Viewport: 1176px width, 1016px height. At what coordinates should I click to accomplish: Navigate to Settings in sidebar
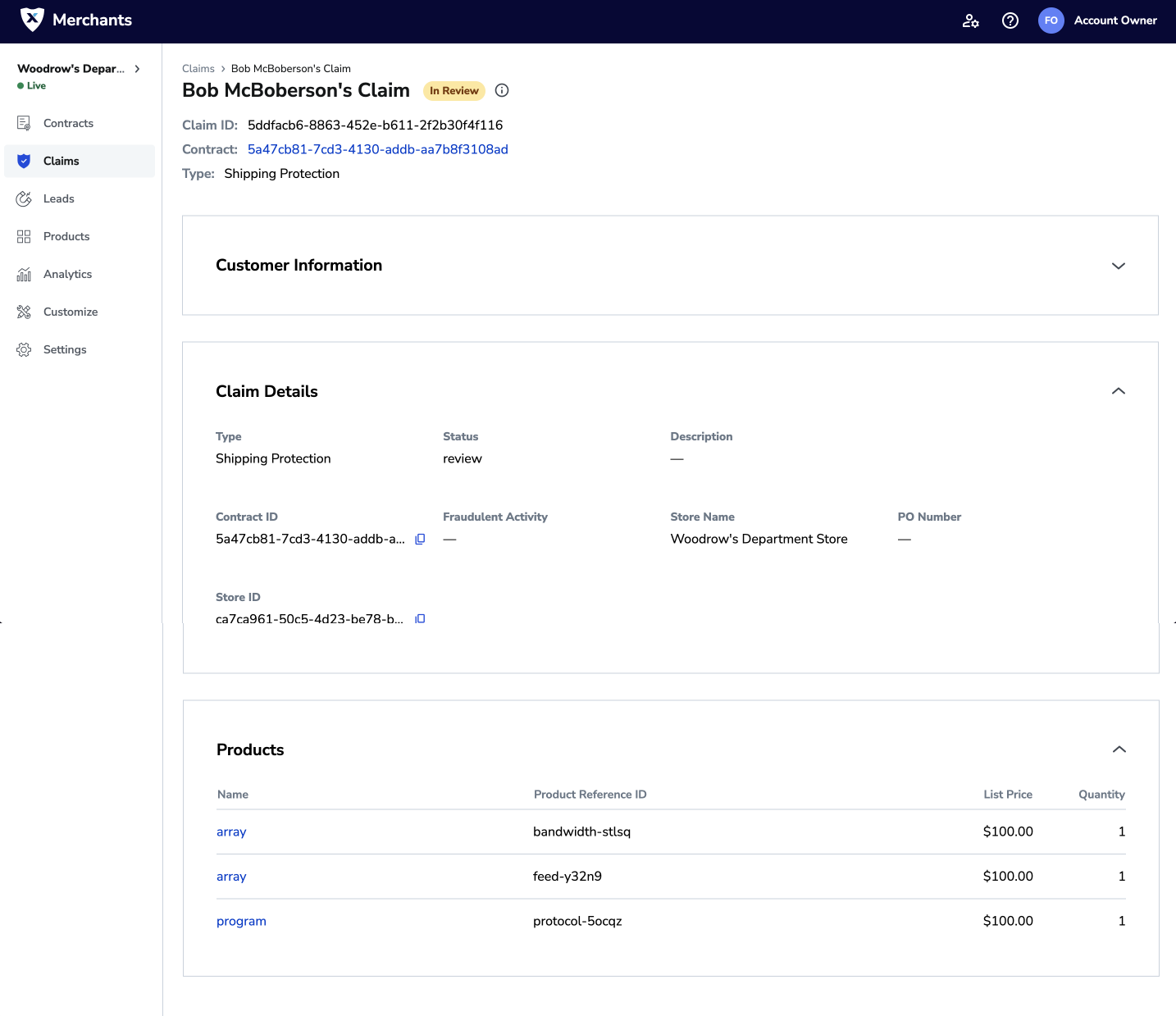(x=65, y=349)
